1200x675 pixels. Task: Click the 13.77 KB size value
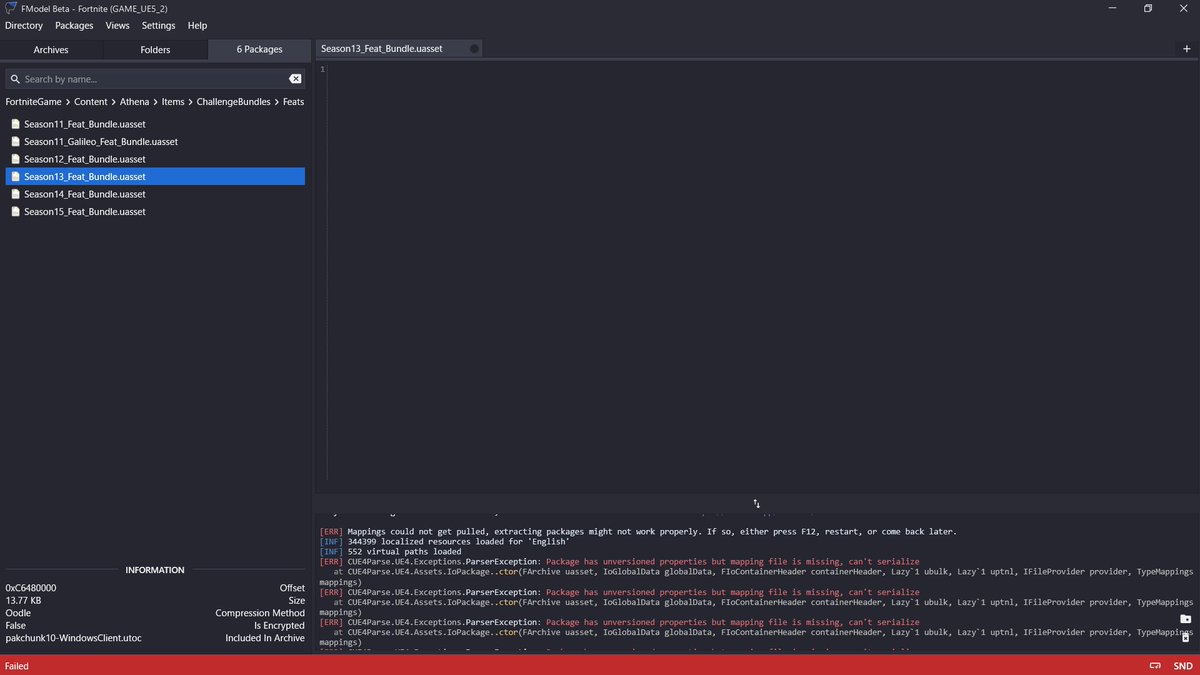click(23, 601)
